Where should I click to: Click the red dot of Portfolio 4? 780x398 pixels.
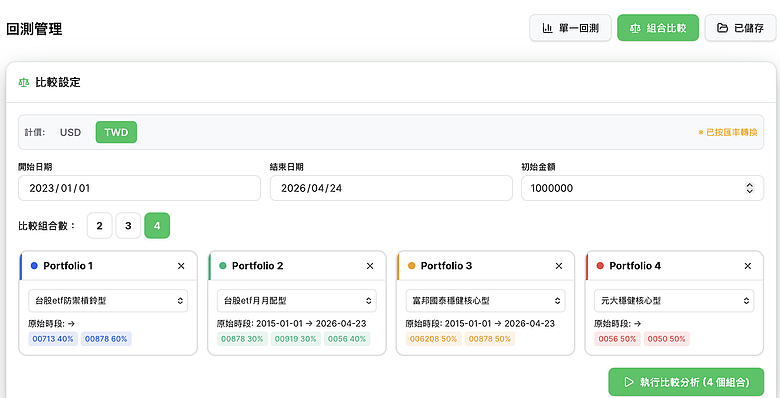(x=600, y=266)
